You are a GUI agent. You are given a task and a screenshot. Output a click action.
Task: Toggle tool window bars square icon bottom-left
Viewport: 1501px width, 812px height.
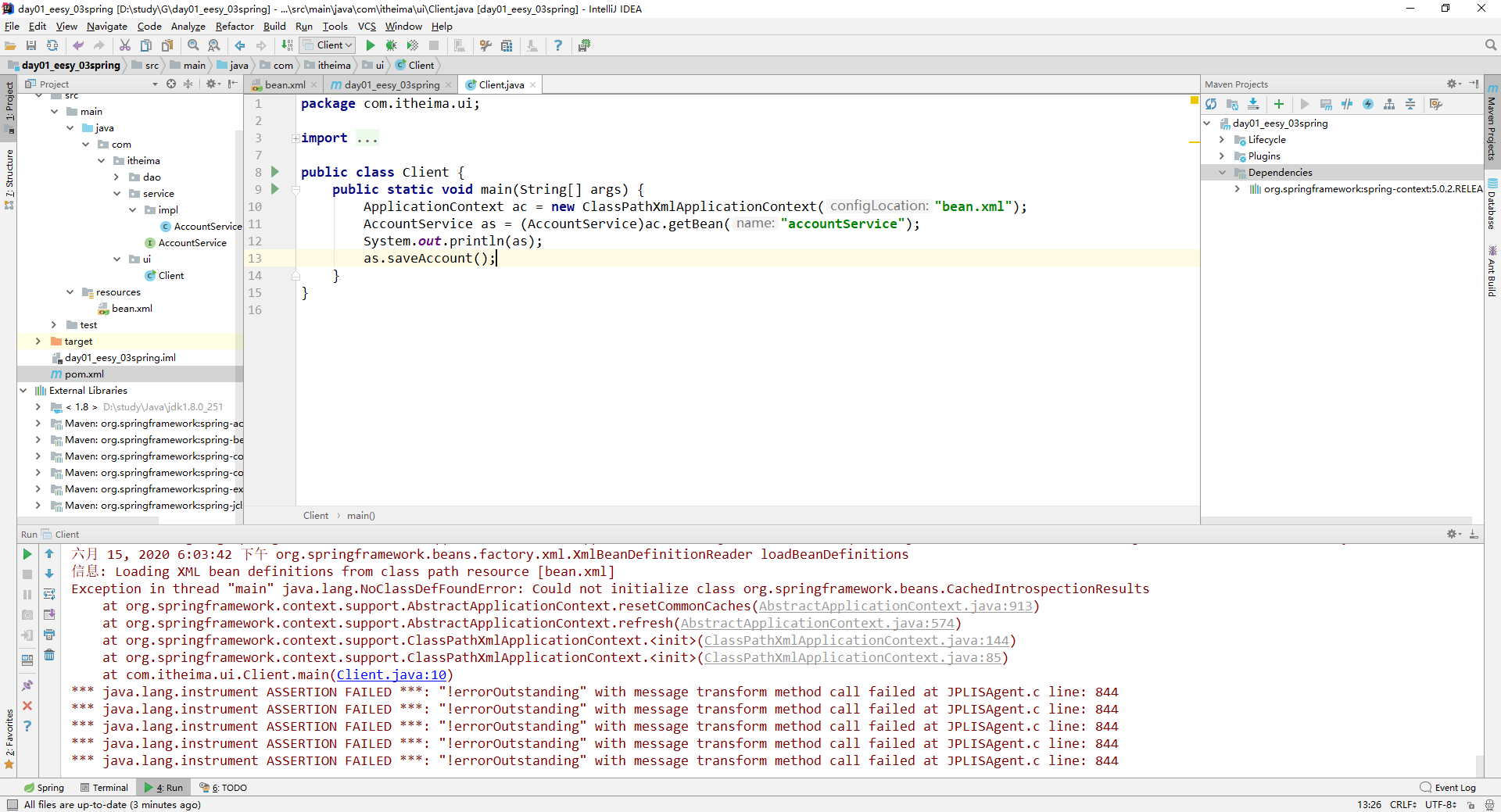[x=11, y=804]
